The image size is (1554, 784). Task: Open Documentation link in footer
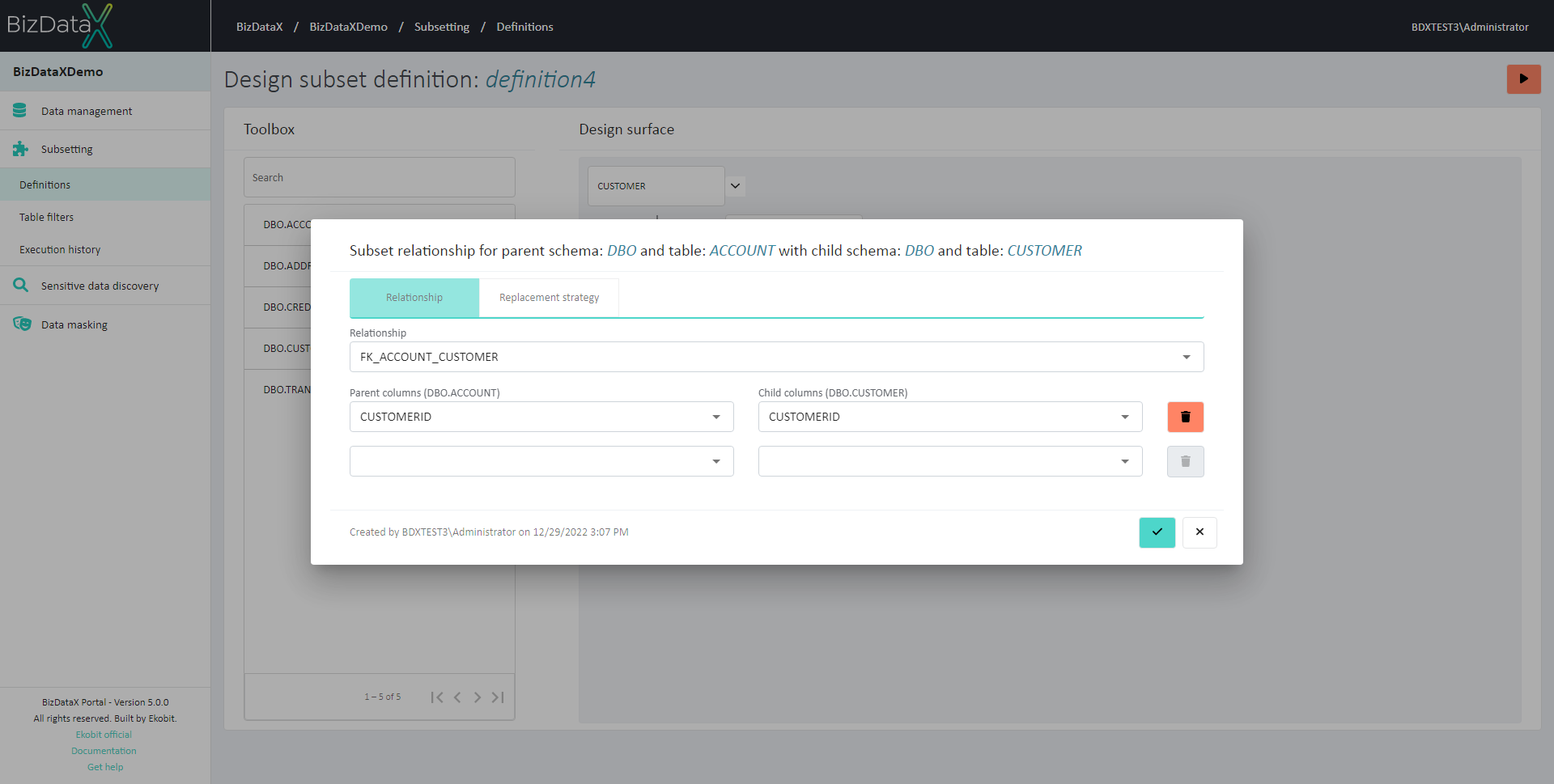(104, 751)
